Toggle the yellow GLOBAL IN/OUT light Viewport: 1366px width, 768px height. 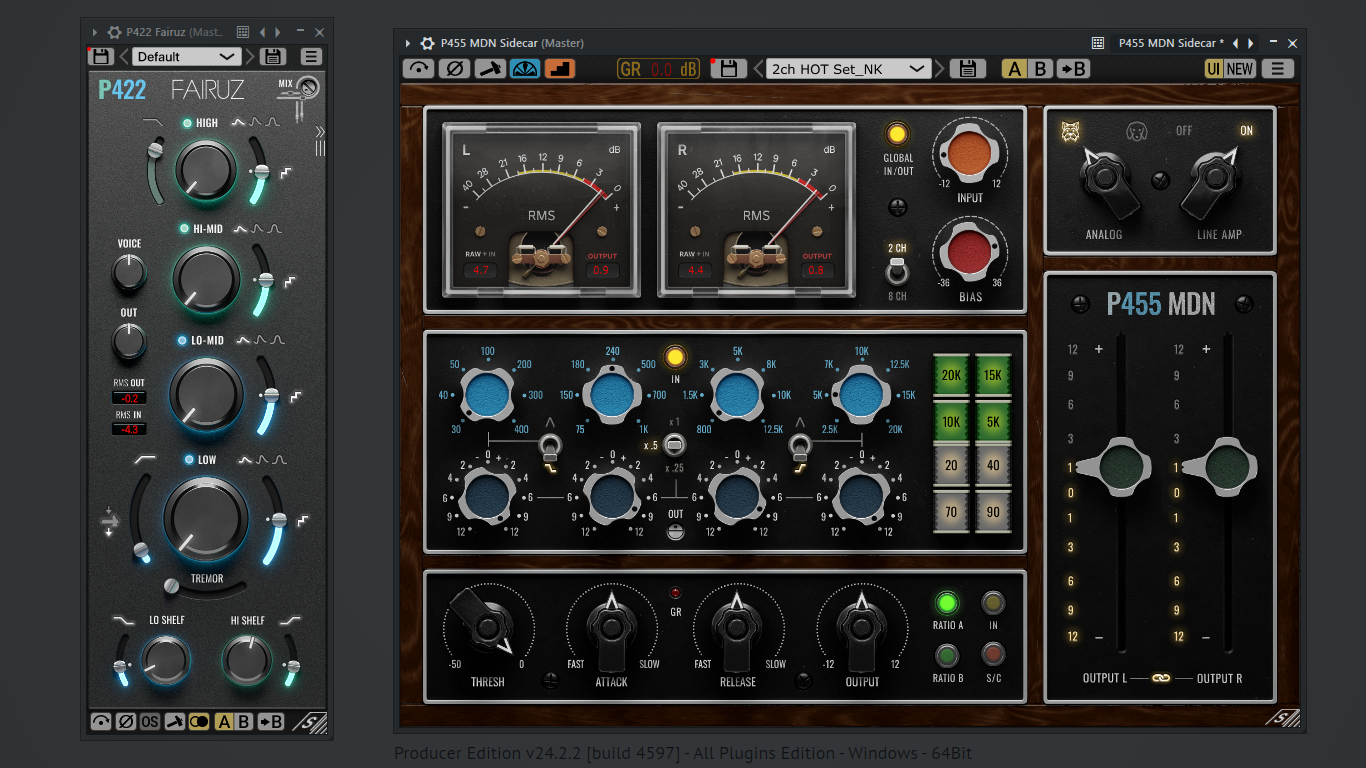tap(897, 134)
